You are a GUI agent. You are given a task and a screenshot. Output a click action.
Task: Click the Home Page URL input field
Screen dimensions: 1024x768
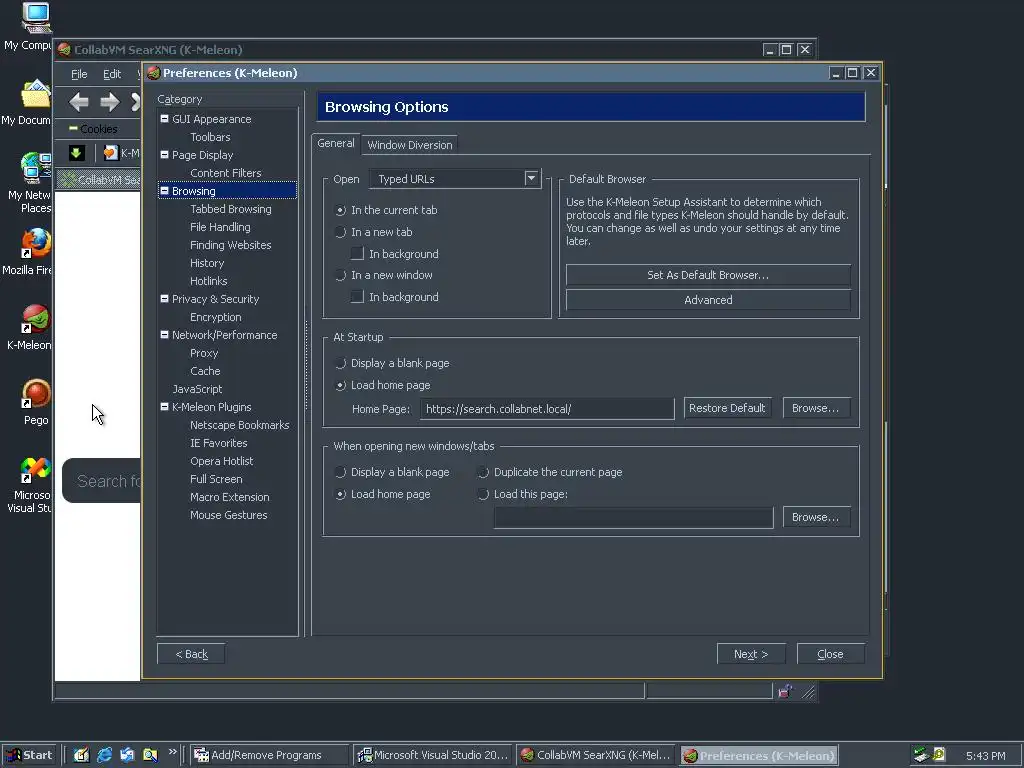pos(547,409)
